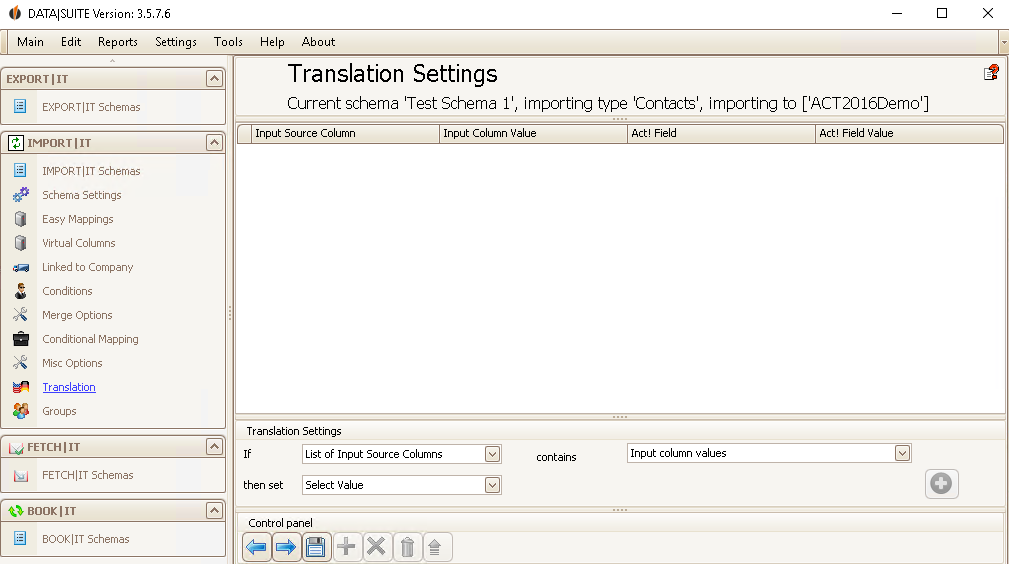Open Conditional Mapping page
1009x564 pixels.
90,339
